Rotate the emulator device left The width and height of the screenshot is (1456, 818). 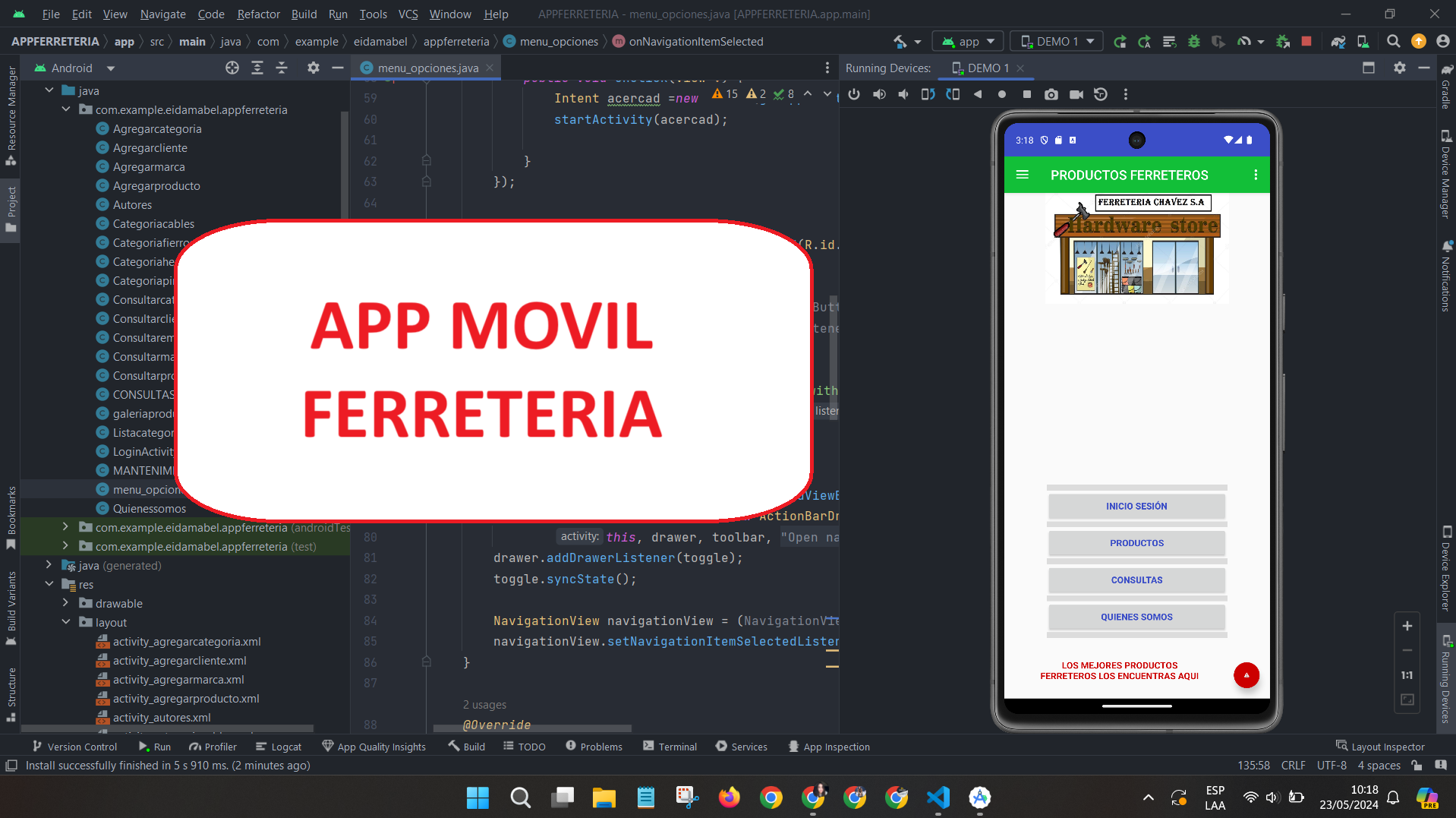click(928, 94)
